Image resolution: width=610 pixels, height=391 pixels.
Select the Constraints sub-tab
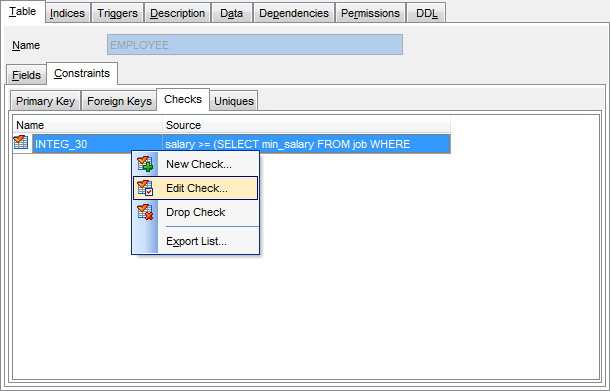click(x=82, y=73)
